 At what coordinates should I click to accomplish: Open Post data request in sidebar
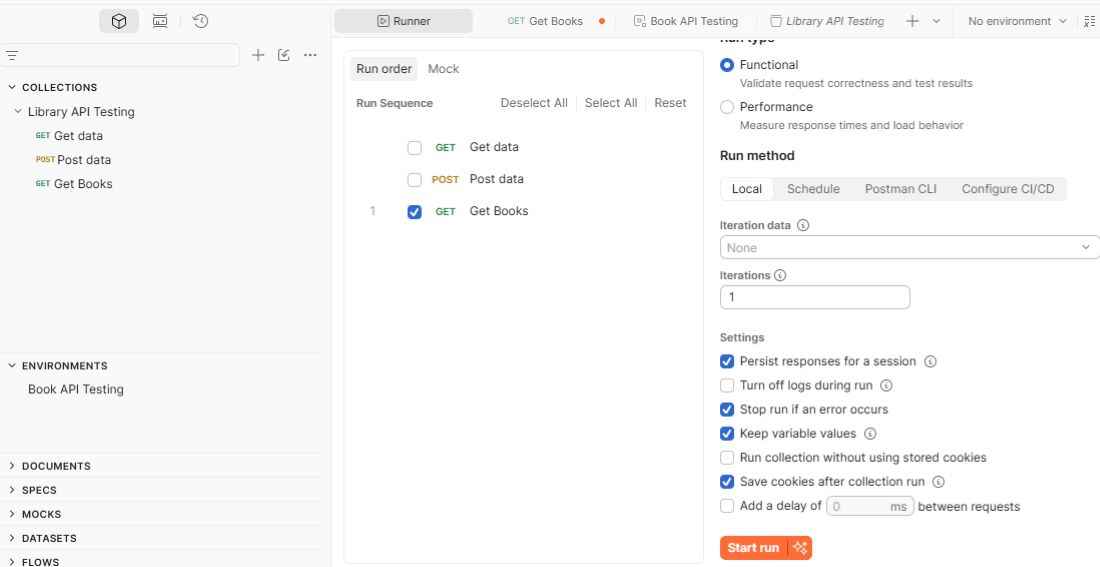coord(73,159)
